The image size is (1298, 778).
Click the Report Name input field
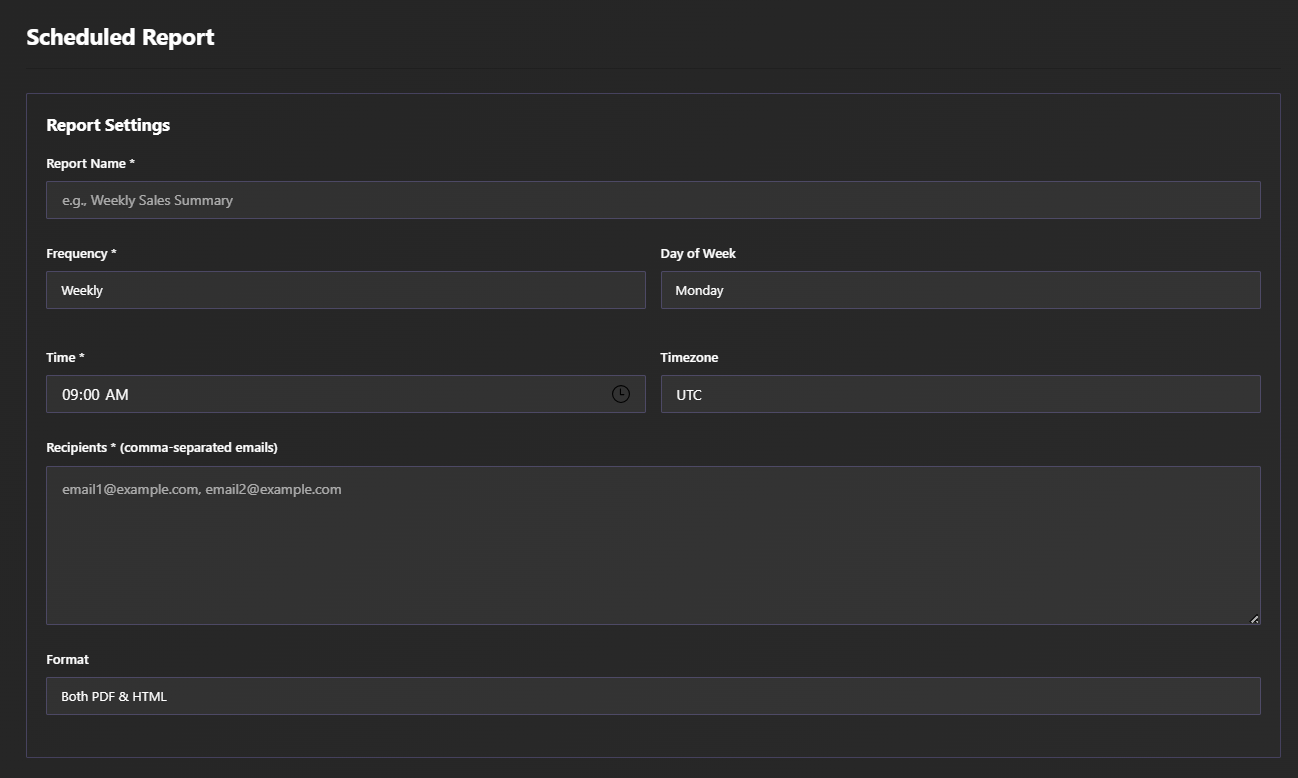coord(652,199)
